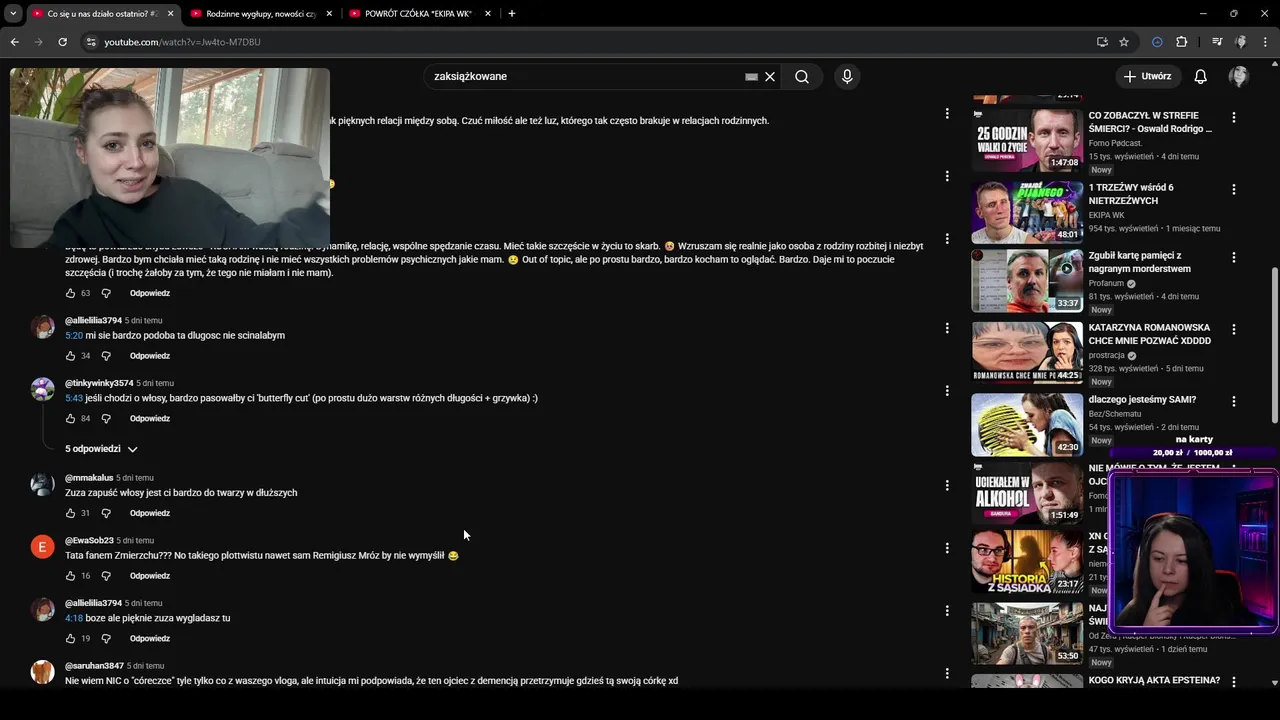1280x720 pixels.
Task: Open YouTube notifications bell
Action: (1201, 77)
